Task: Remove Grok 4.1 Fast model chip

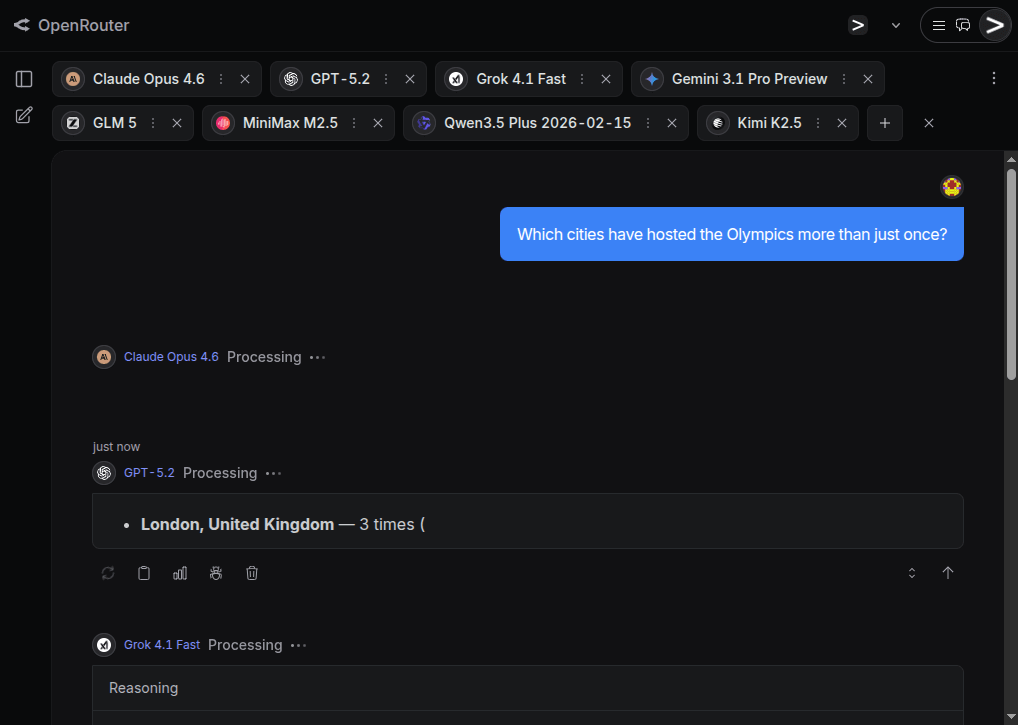Action: 606,79
